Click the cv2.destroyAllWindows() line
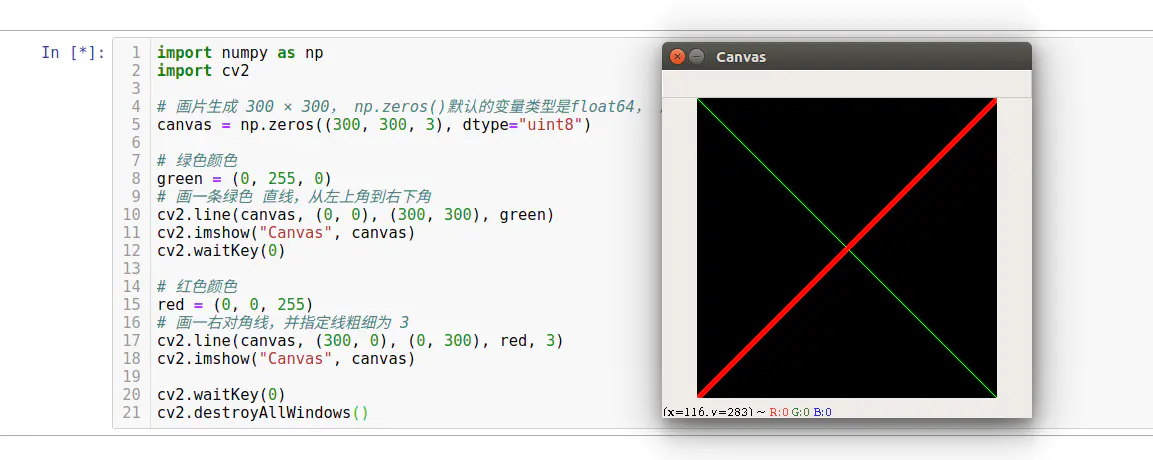The height and width of the screenshot is (460, 1153). 263,413
